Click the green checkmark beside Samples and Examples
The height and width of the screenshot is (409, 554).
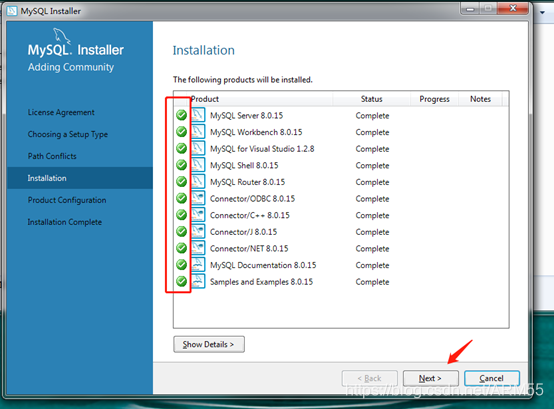tap(181, 281)
